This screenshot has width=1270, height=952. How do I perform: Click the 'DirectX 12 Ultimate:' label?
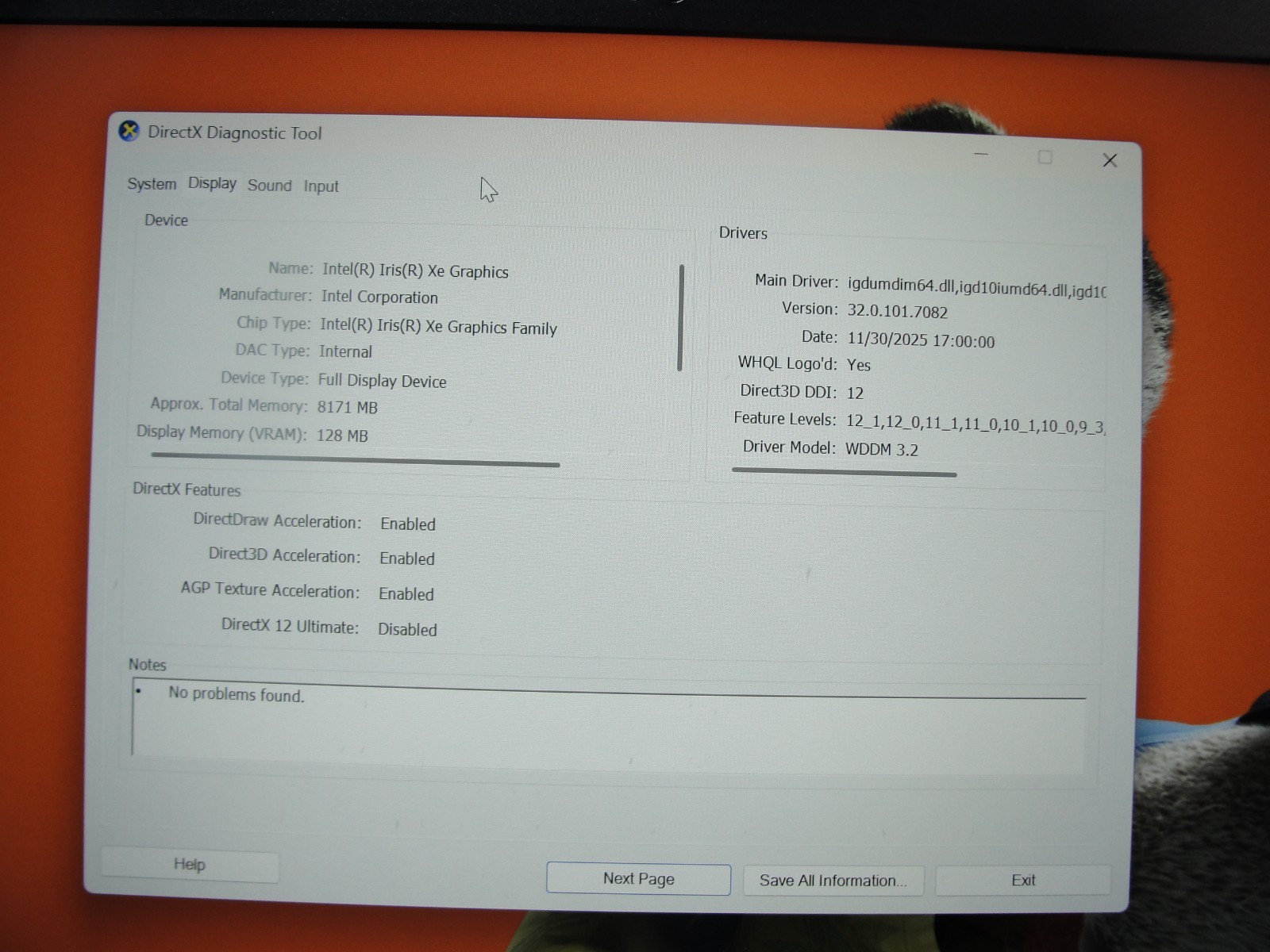(290, 626)
